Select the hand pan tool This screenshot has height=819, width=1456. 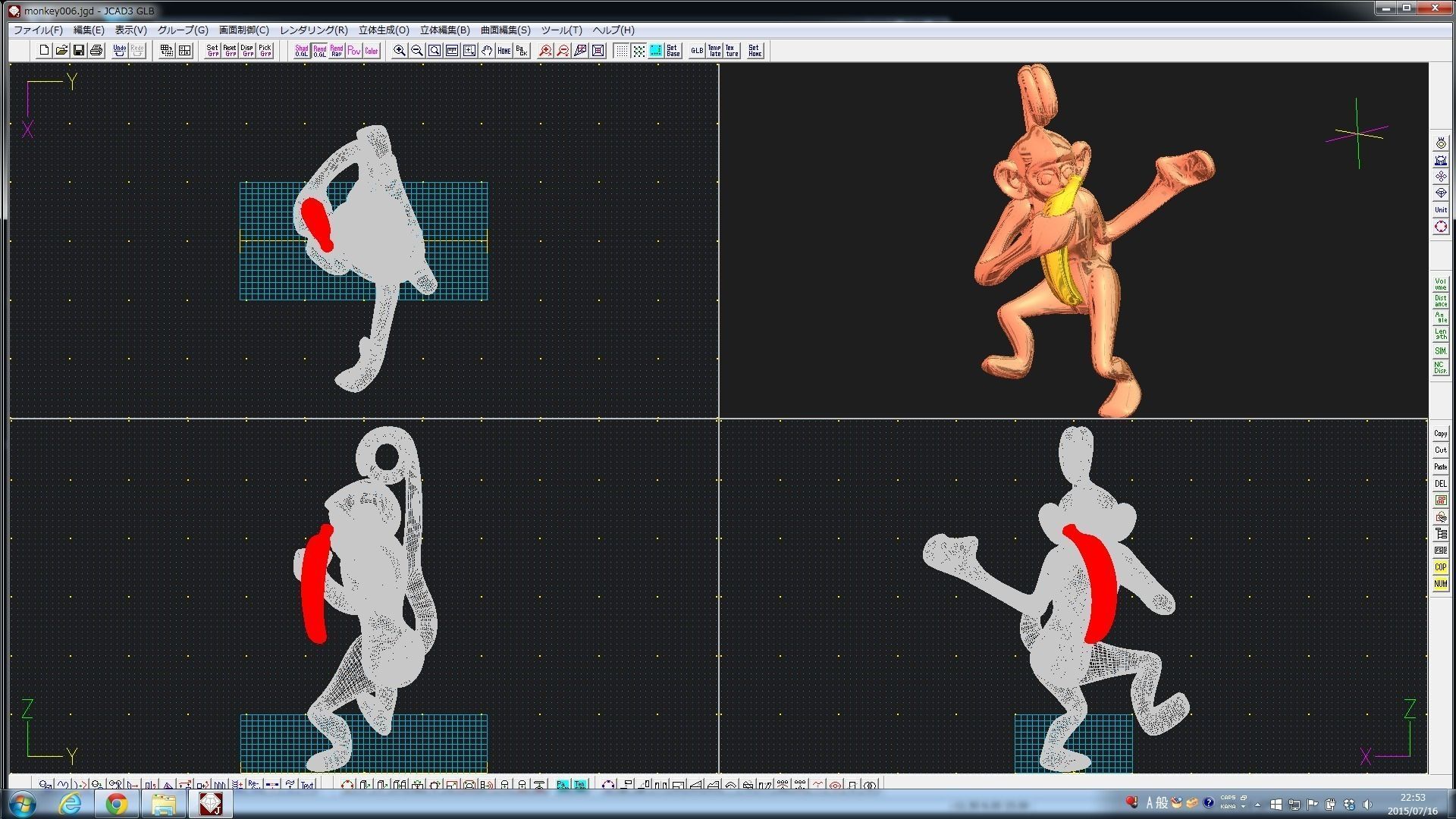[x=486, y=51]
